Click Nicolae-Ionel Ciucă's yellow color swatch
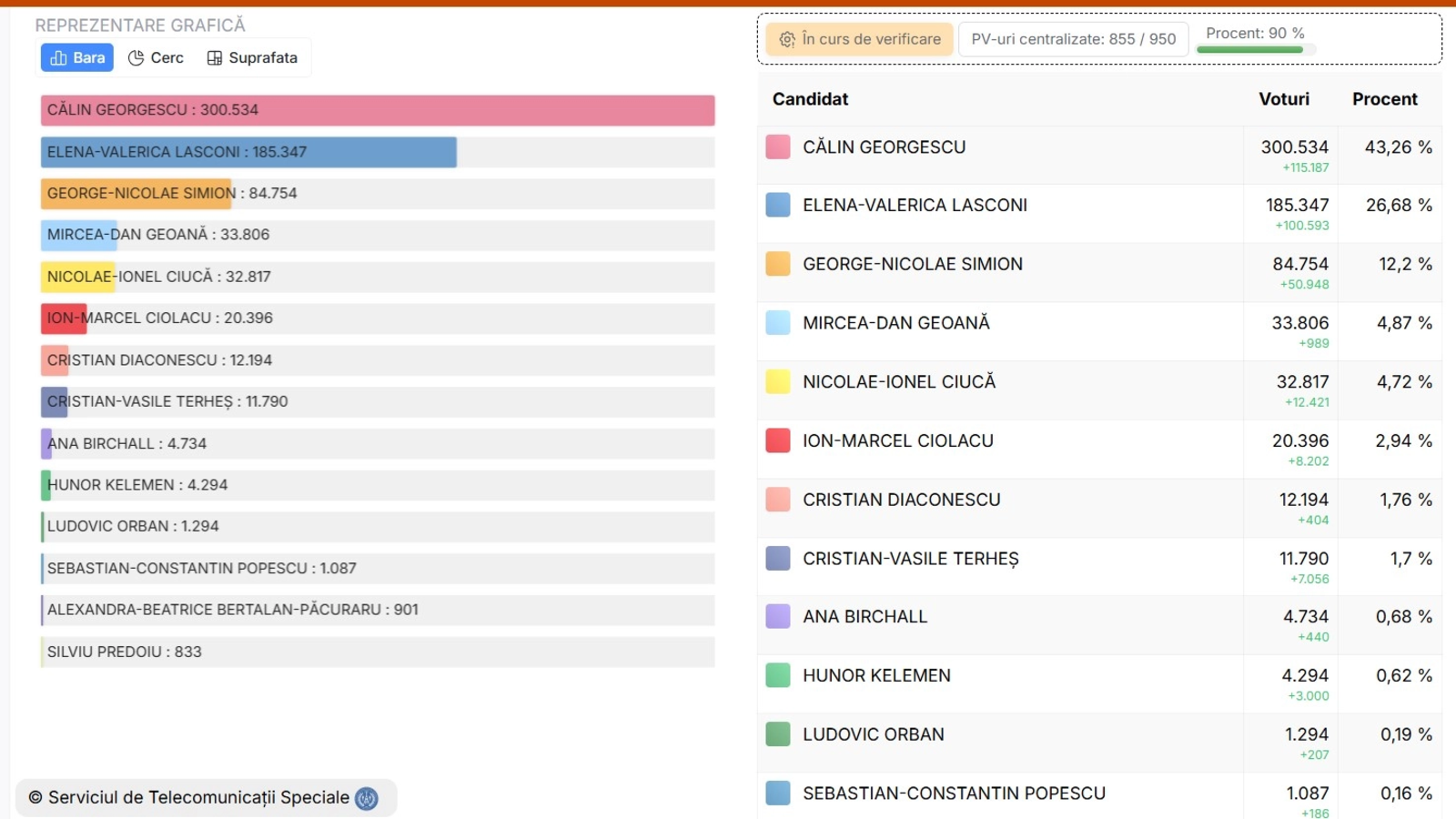This screenshot has height=819, width=1456. point(778,381)
